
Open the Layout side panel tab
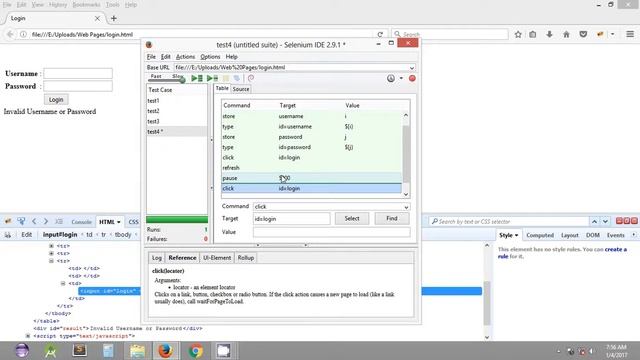pos(569,236)
